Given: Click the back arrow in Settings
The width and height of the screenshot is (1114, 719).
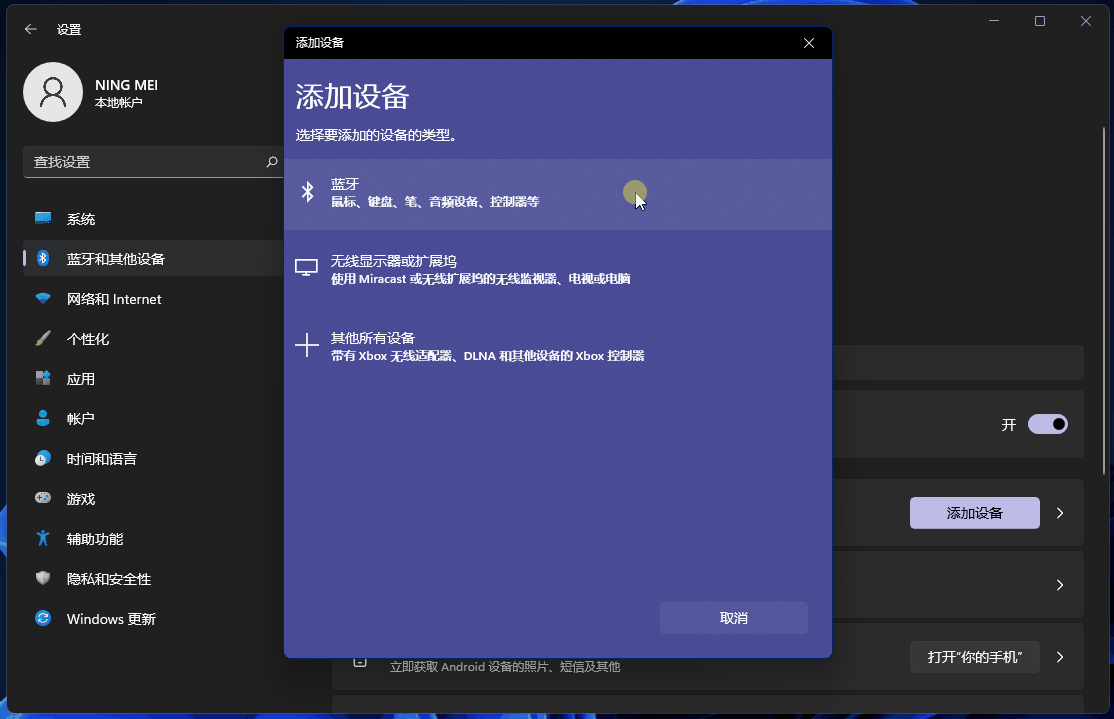Looking at the screenshot, I should click(31, 29).
